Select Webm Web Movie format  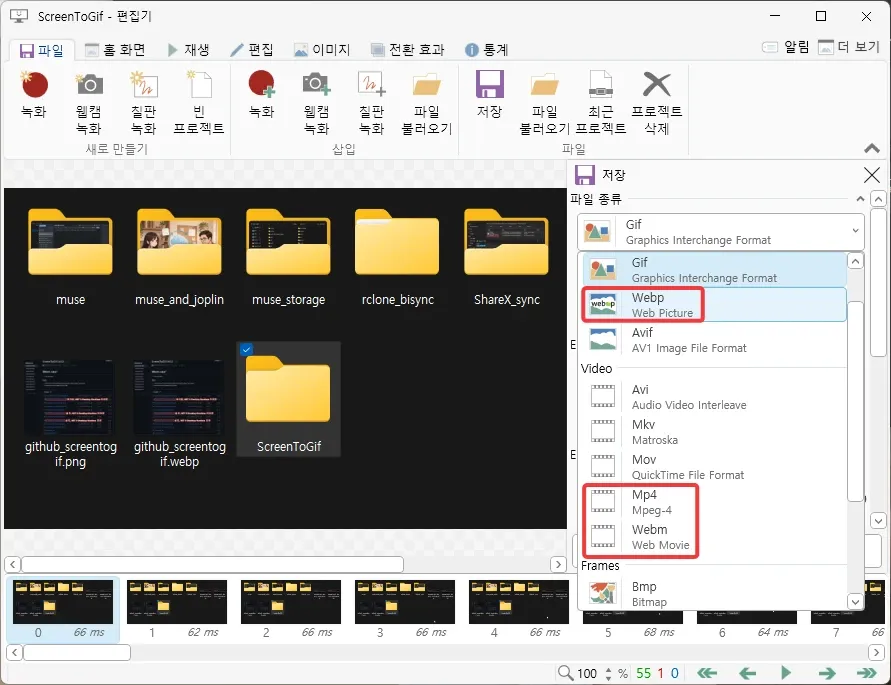click(714, 537)
